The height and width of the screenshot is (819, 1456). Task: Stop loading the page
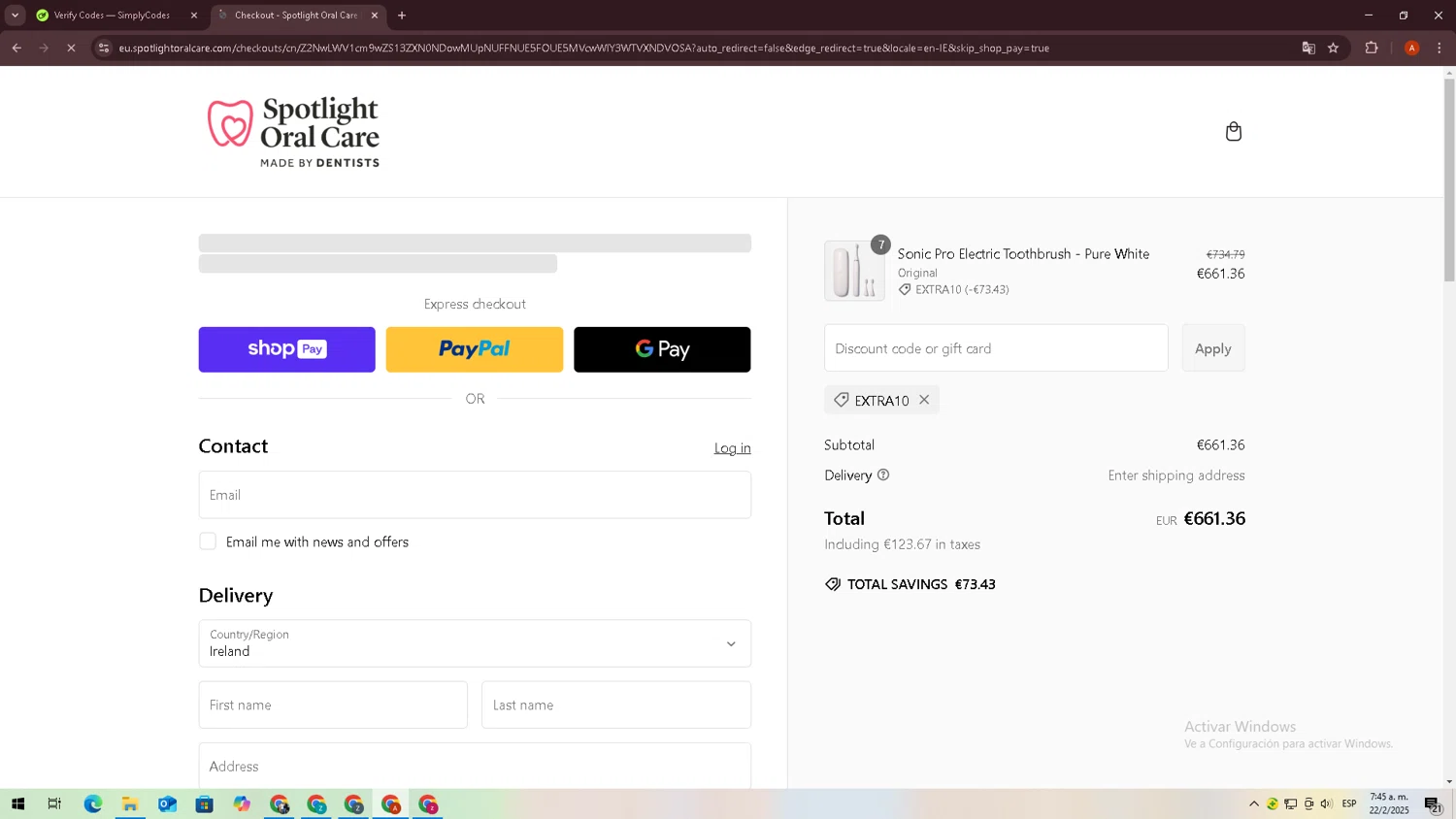point(71,48)
